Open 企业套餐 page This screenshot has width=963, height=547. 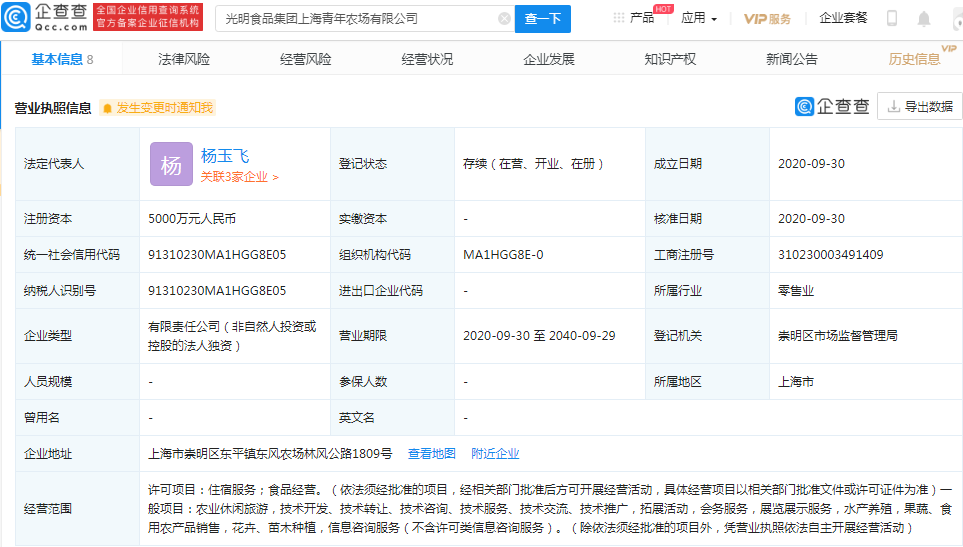coord(843,18)
